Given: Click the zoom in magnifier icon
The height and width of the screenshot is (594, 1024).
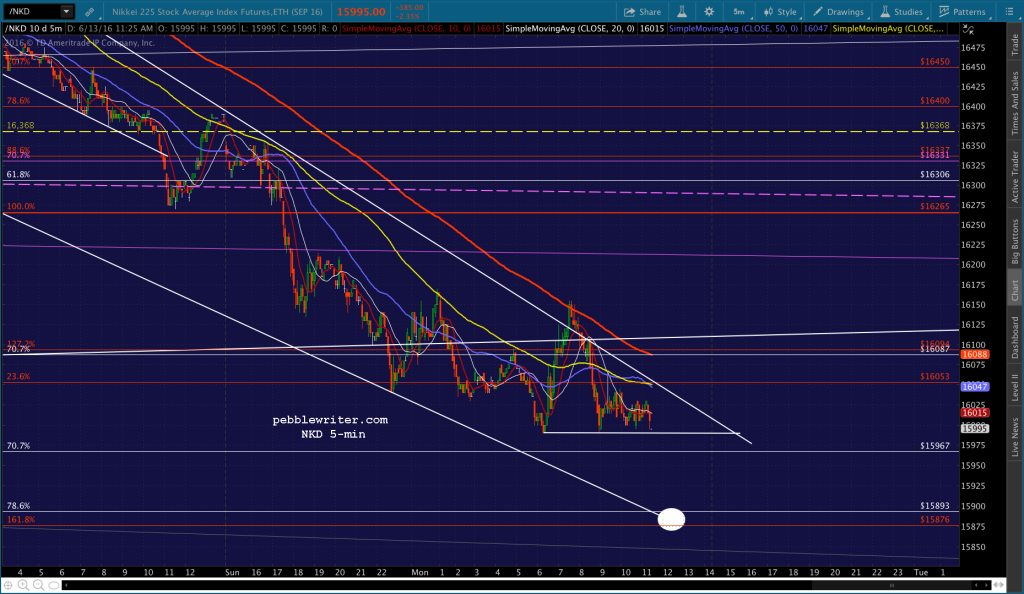Looking at the screenshot, I should click(x=23, y=585).
